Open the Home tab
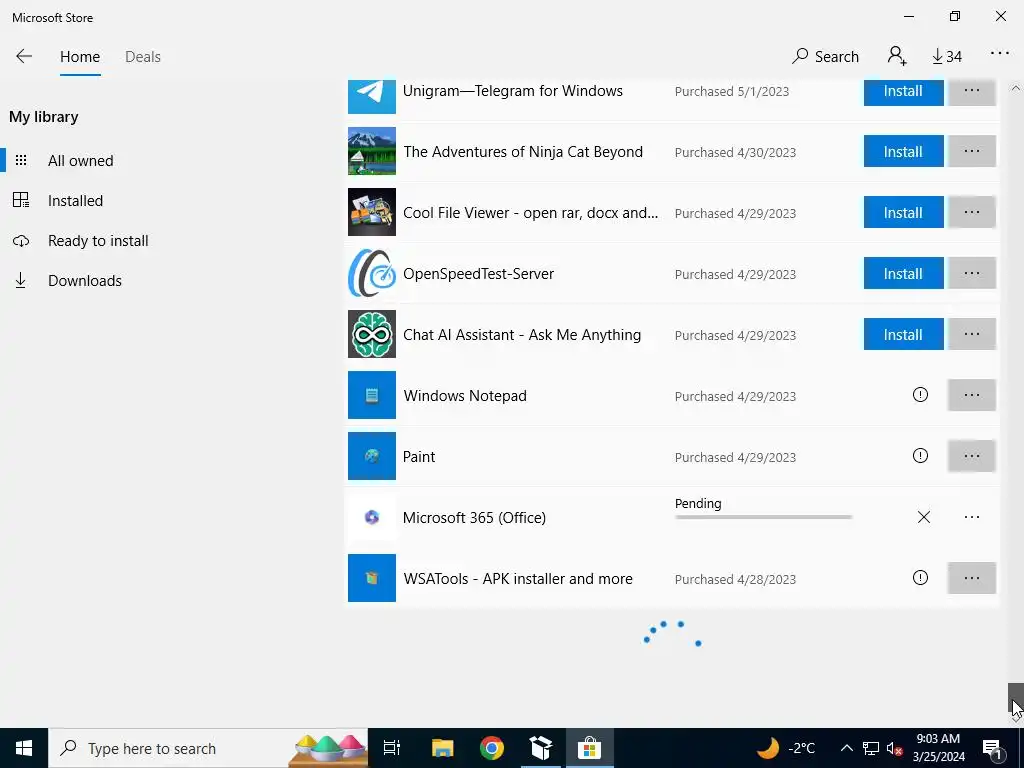This screenshot has width=1024, height=768. 80,57
